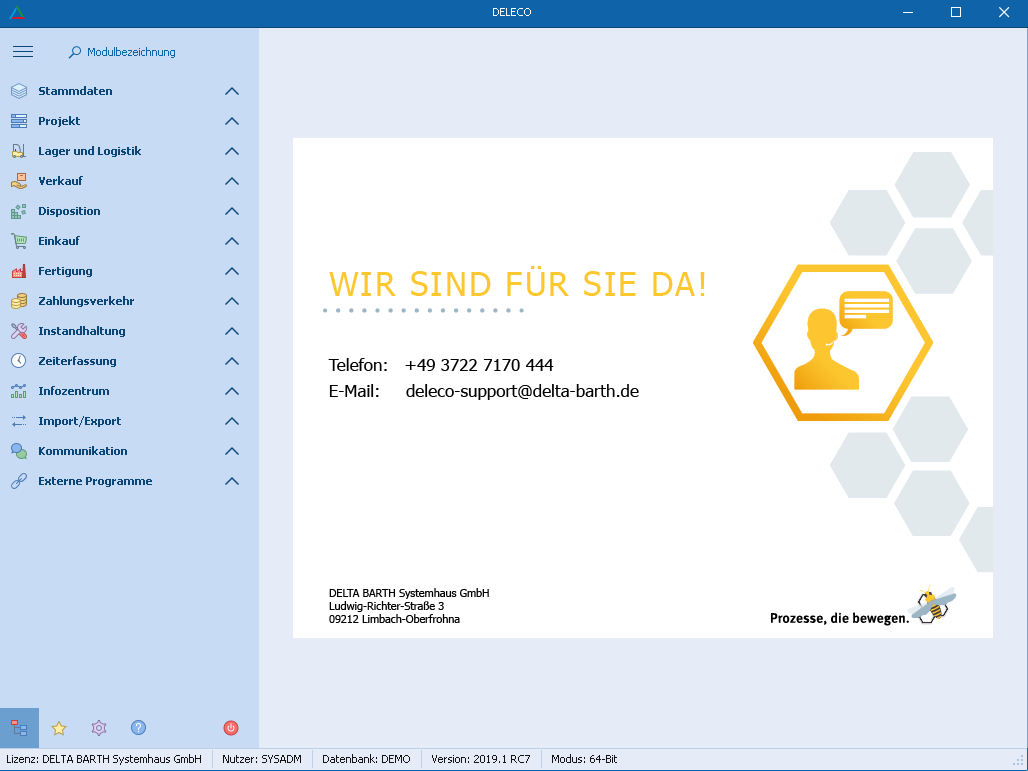
Task: Click the Zeiterfassung clock icon
Action: (x=19, y=361)
